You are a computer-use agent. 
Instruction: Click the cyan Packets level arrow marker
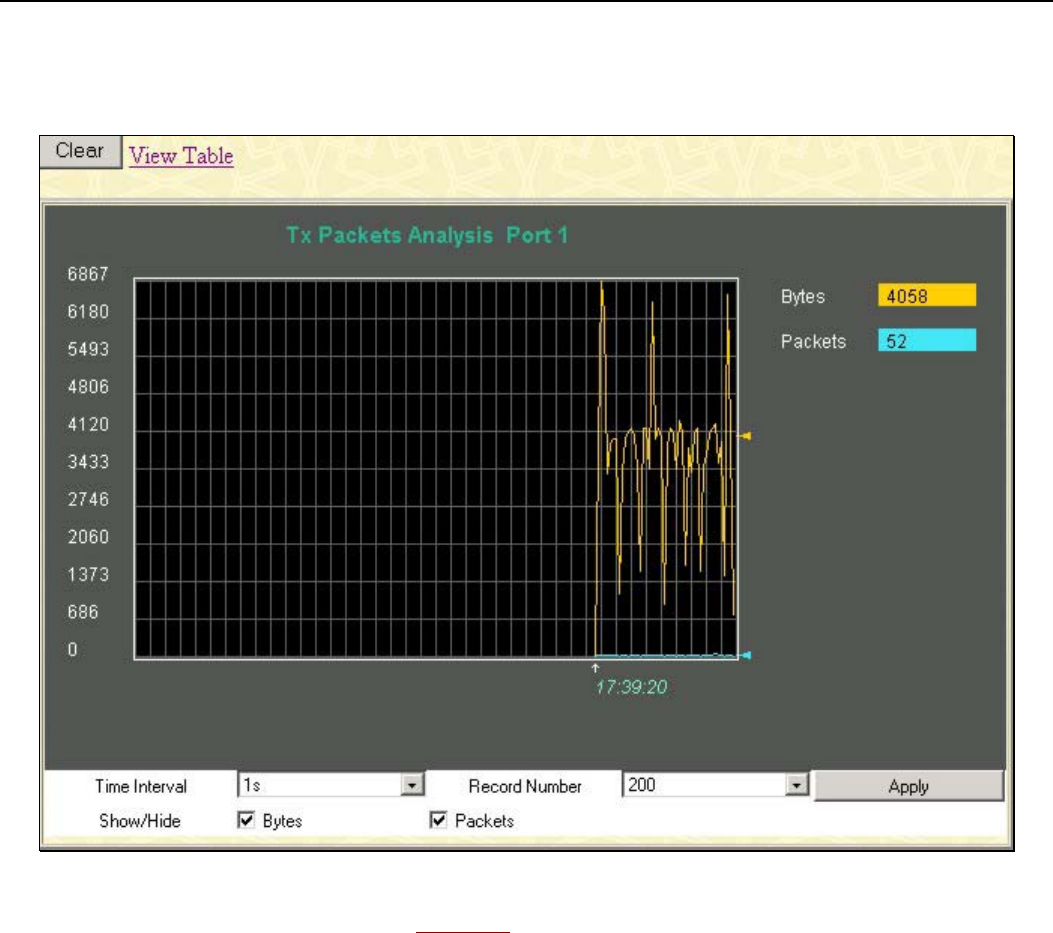click(x=746, y=656)
